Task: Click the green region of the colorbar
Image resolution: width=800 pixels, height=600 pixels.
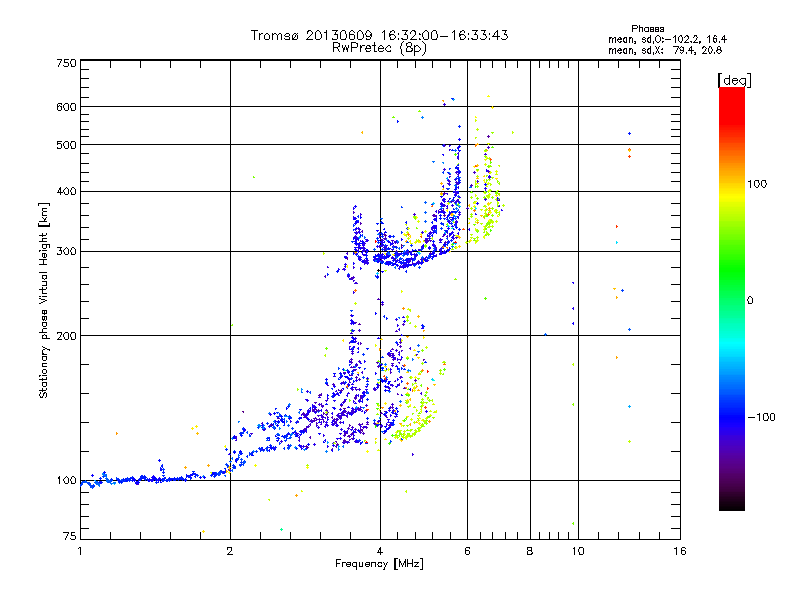Action: pos(732,270)
